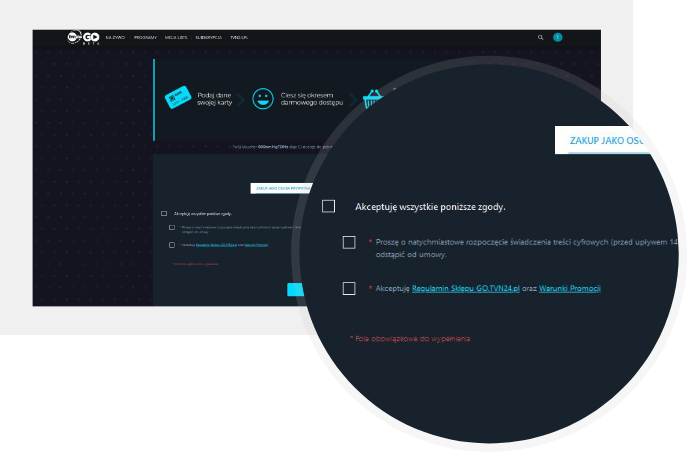Image resolution: width=688 pixels, height=452 pixels.
Task: Open the 'Na żywo' menu item
Action: (x=115, y=37)
